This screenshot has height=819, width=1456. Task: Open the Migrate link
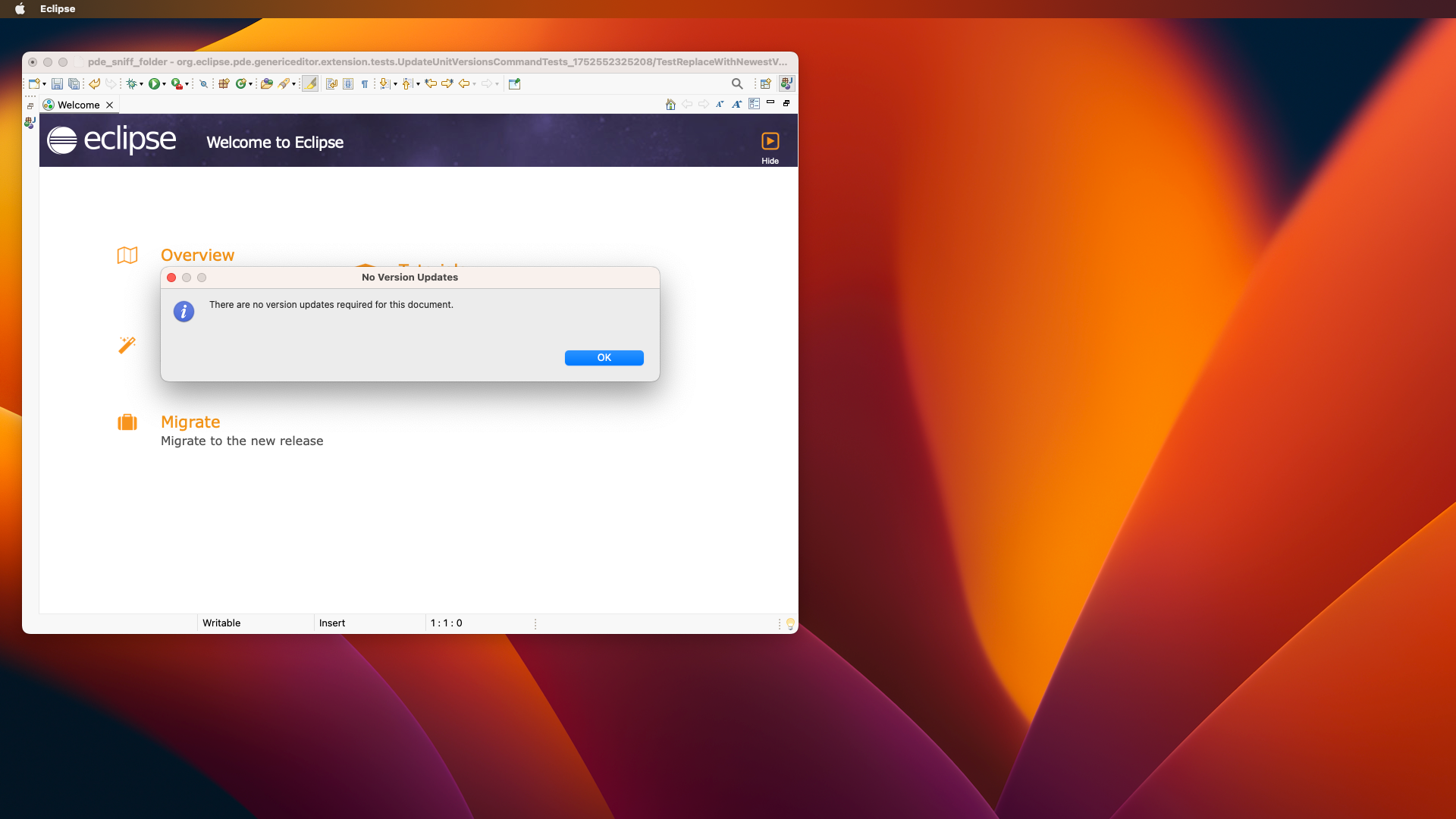coord(190,422)
